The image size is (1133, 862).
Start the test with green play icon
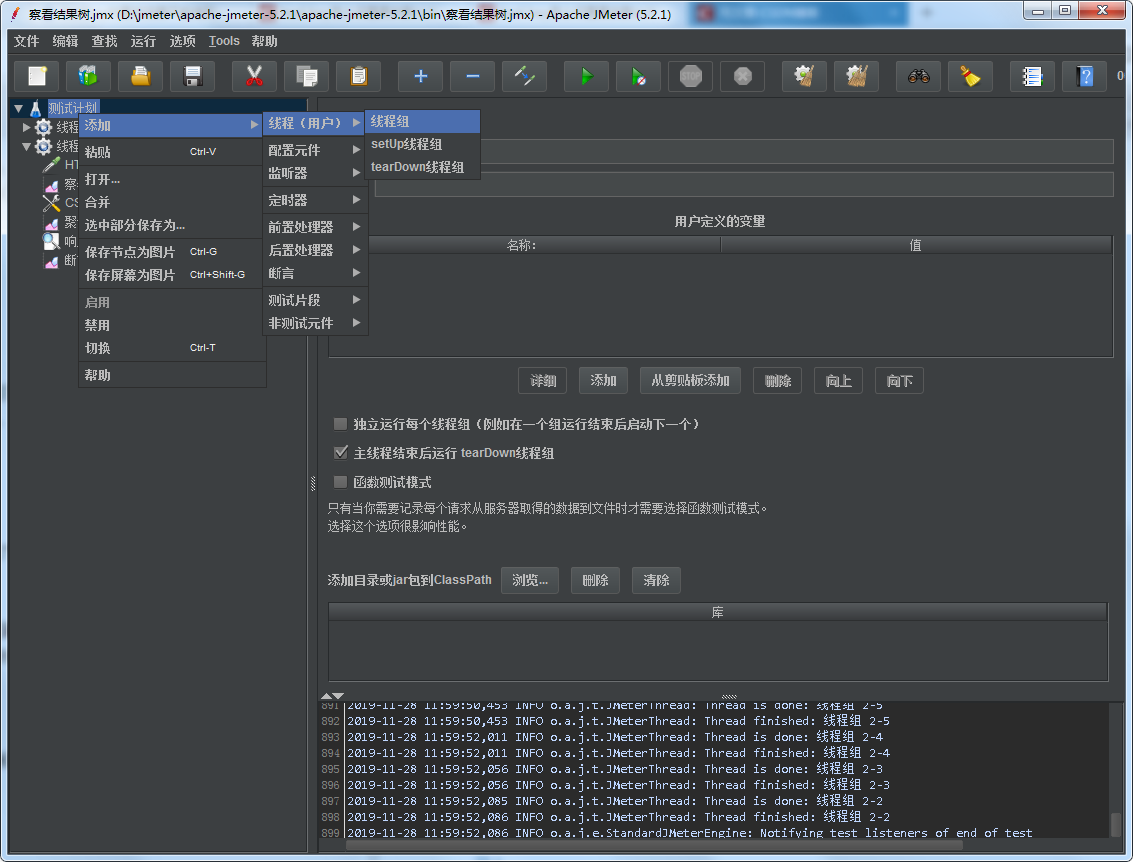point(587,76)
